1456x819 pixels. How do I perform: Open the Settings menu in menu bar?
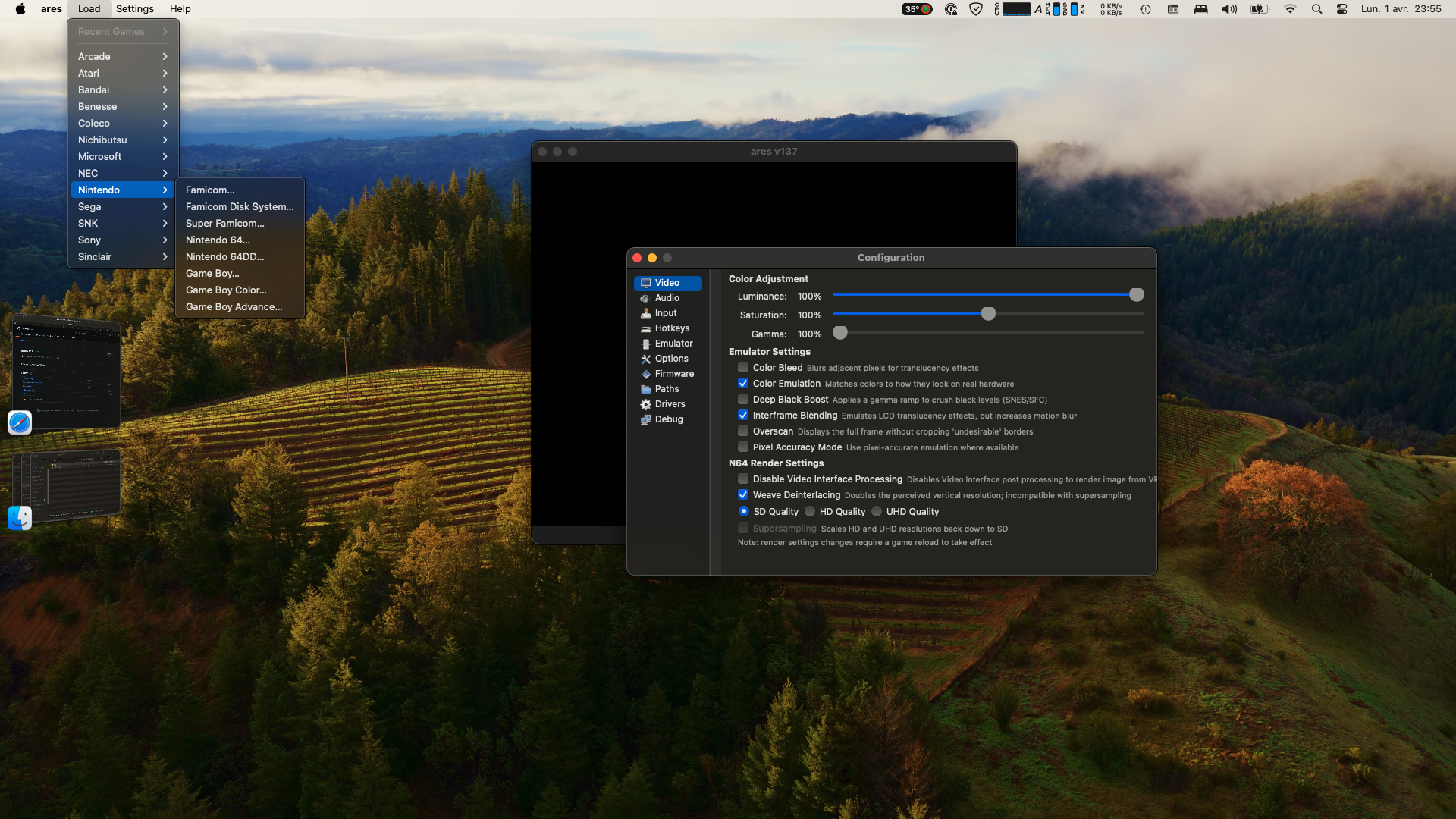tap(134, 9)
